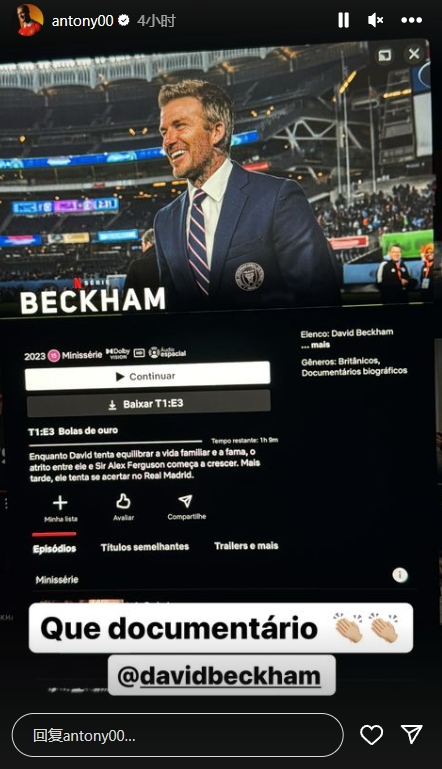Pause the Instagram story
442x769 pixels.
[x=343, y=20]
